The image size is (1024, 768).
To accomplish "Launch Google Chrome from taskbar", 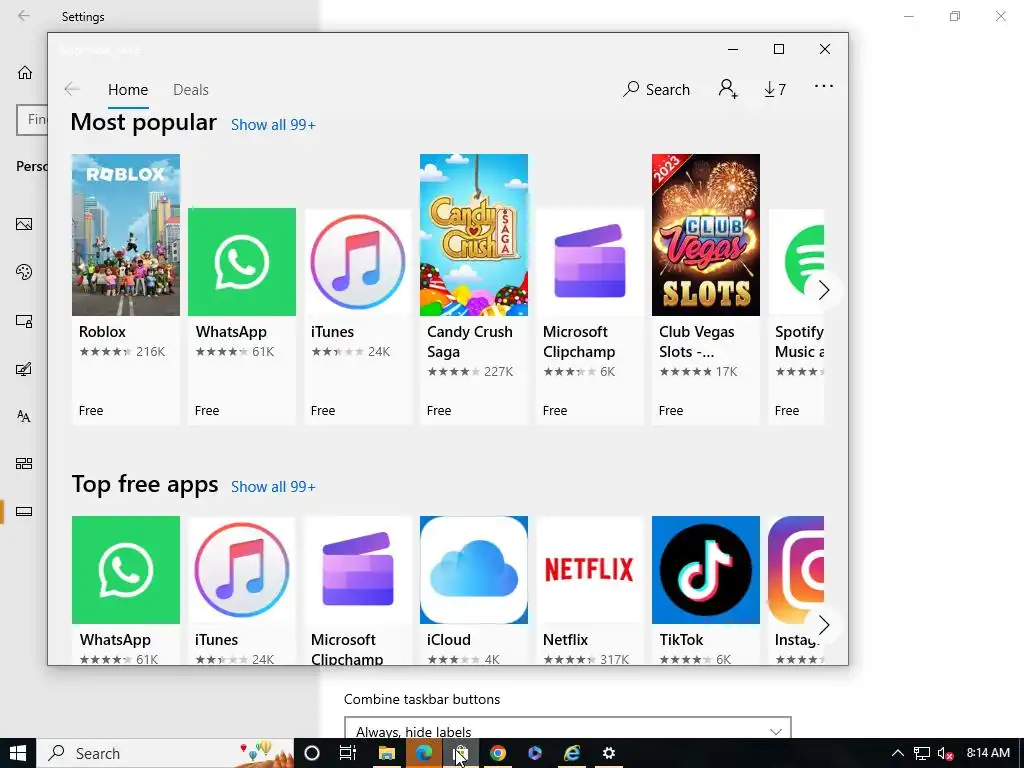I will click(498, 753).
